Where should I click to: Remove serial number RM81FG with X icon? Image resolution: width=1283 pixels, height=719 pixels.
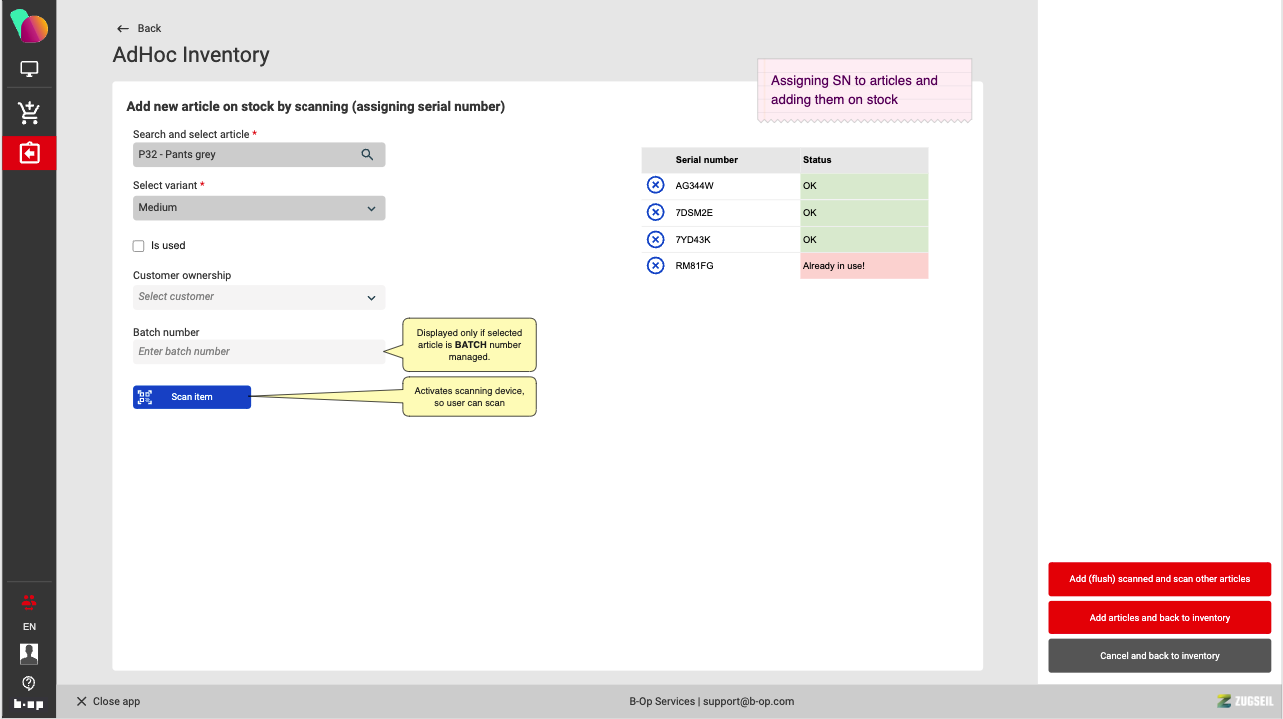[x=655, y=266]
